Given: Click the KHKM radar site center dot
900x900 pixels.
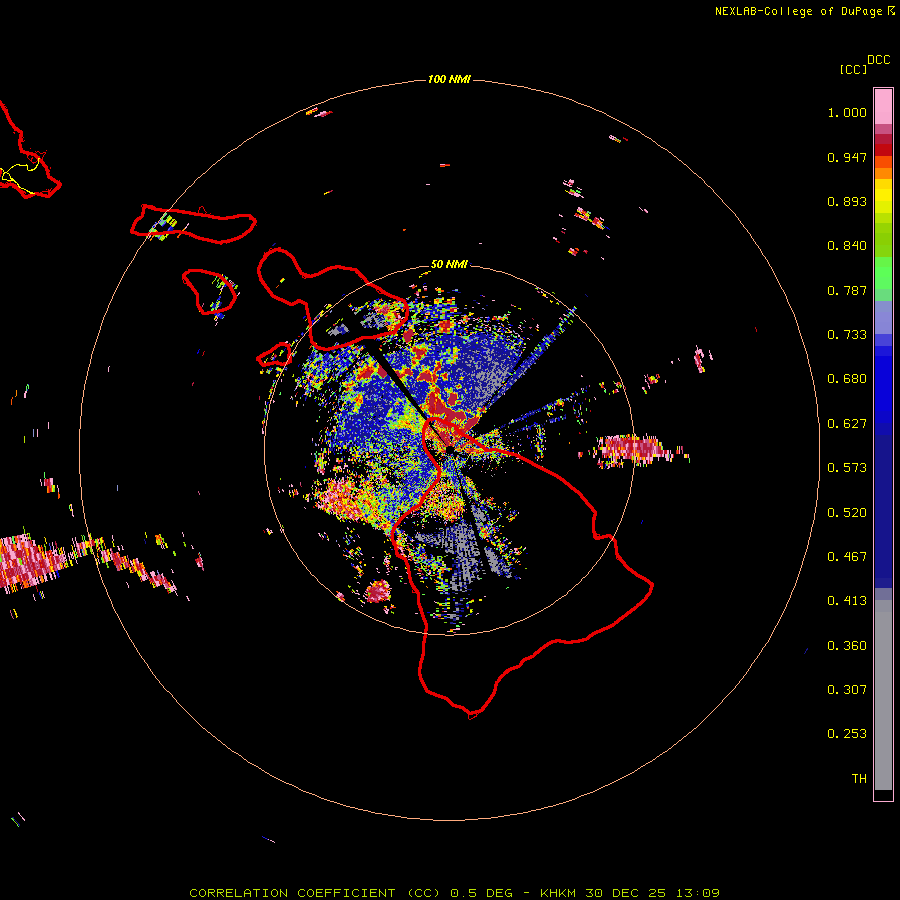Looking at the screenshot, I should [x=449, y=449].
